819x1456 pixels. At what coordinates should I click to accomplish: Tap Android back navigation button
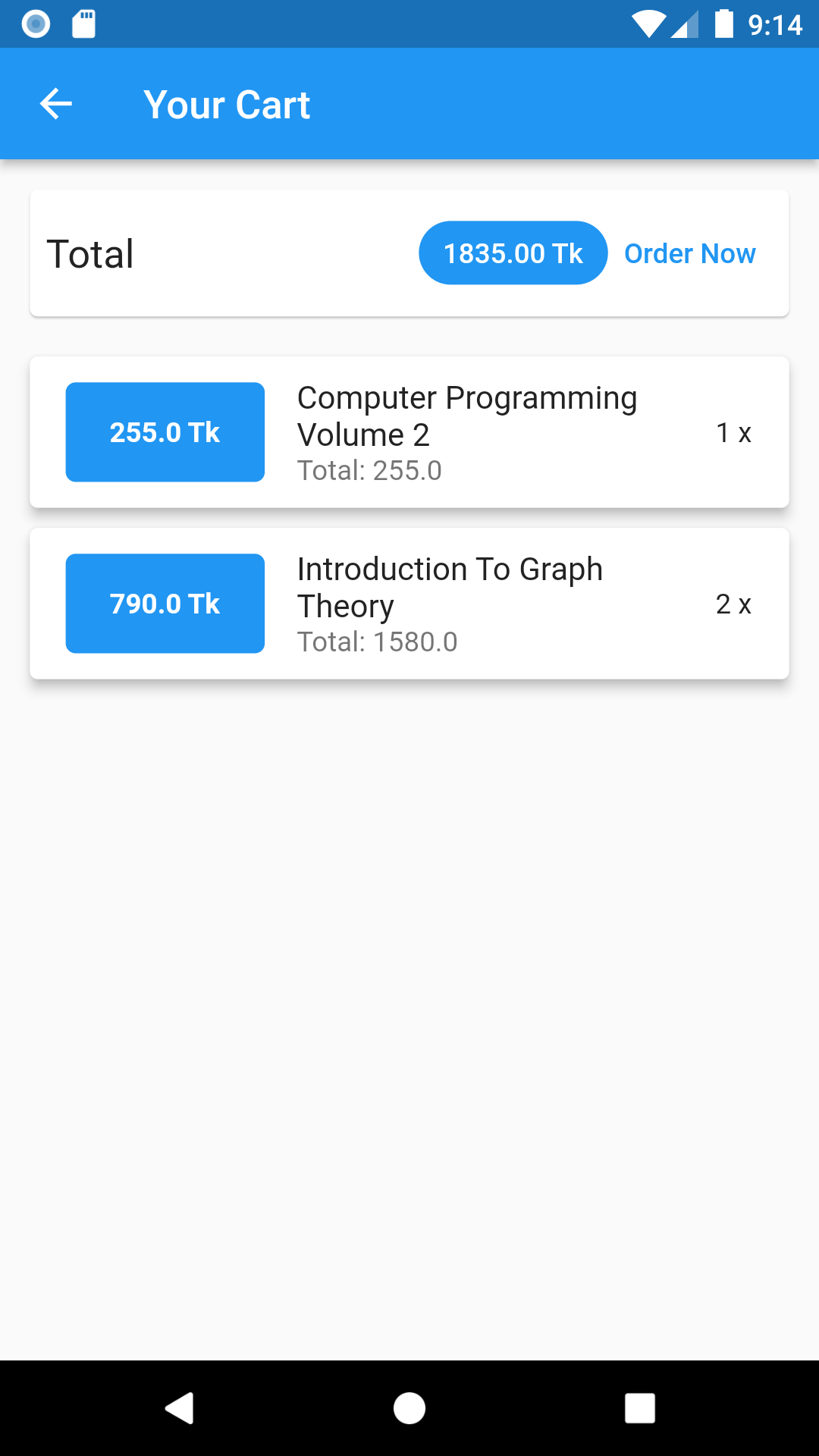point(180,1408)
